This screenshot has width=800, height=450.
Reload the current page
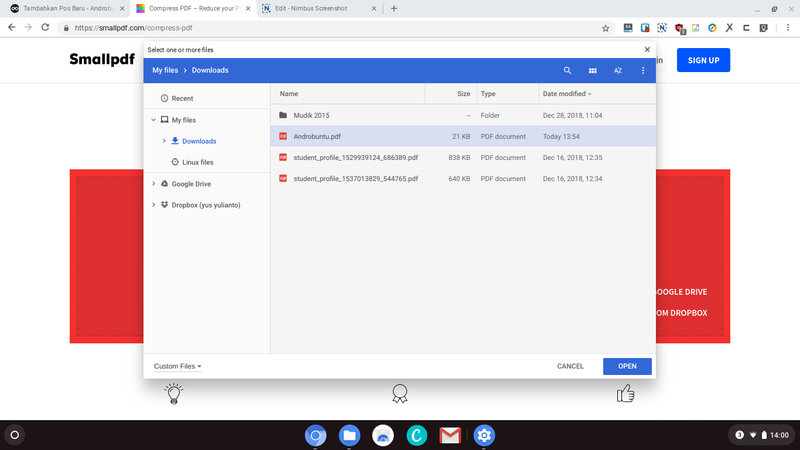45,28
